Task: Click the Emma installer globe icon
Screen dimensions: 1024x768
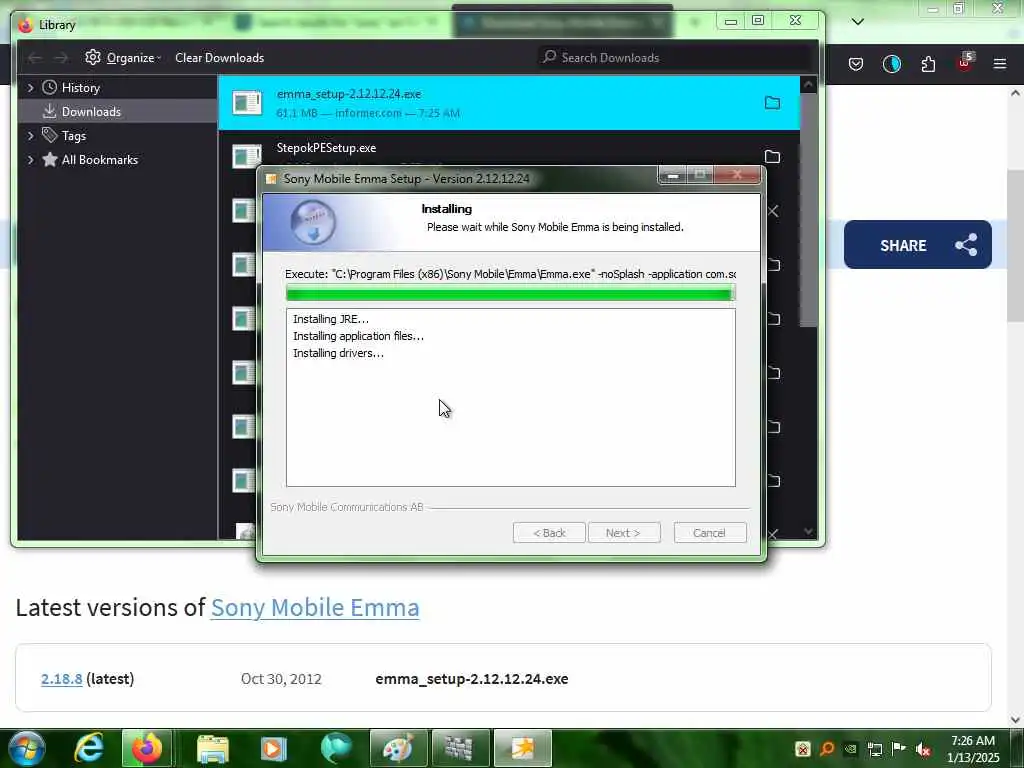Action: [313, 222]
